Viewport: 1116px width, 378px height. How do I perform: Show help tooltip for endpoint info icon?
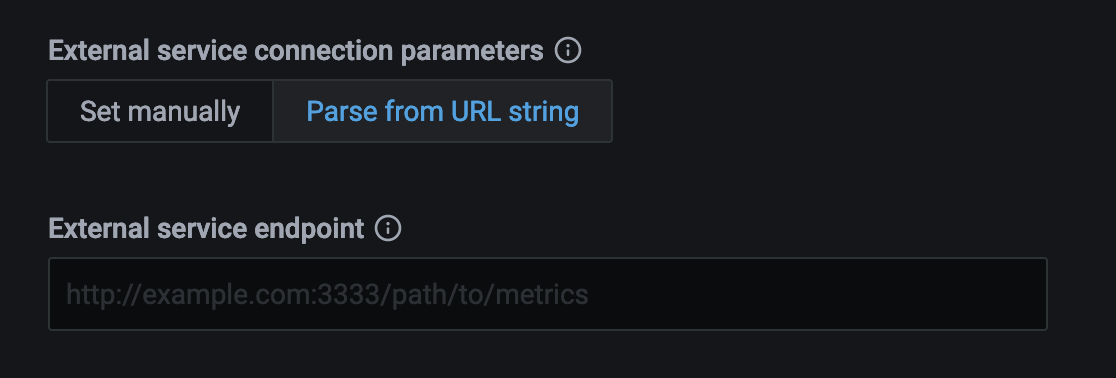pyautogui.click(x=388, y=229)
